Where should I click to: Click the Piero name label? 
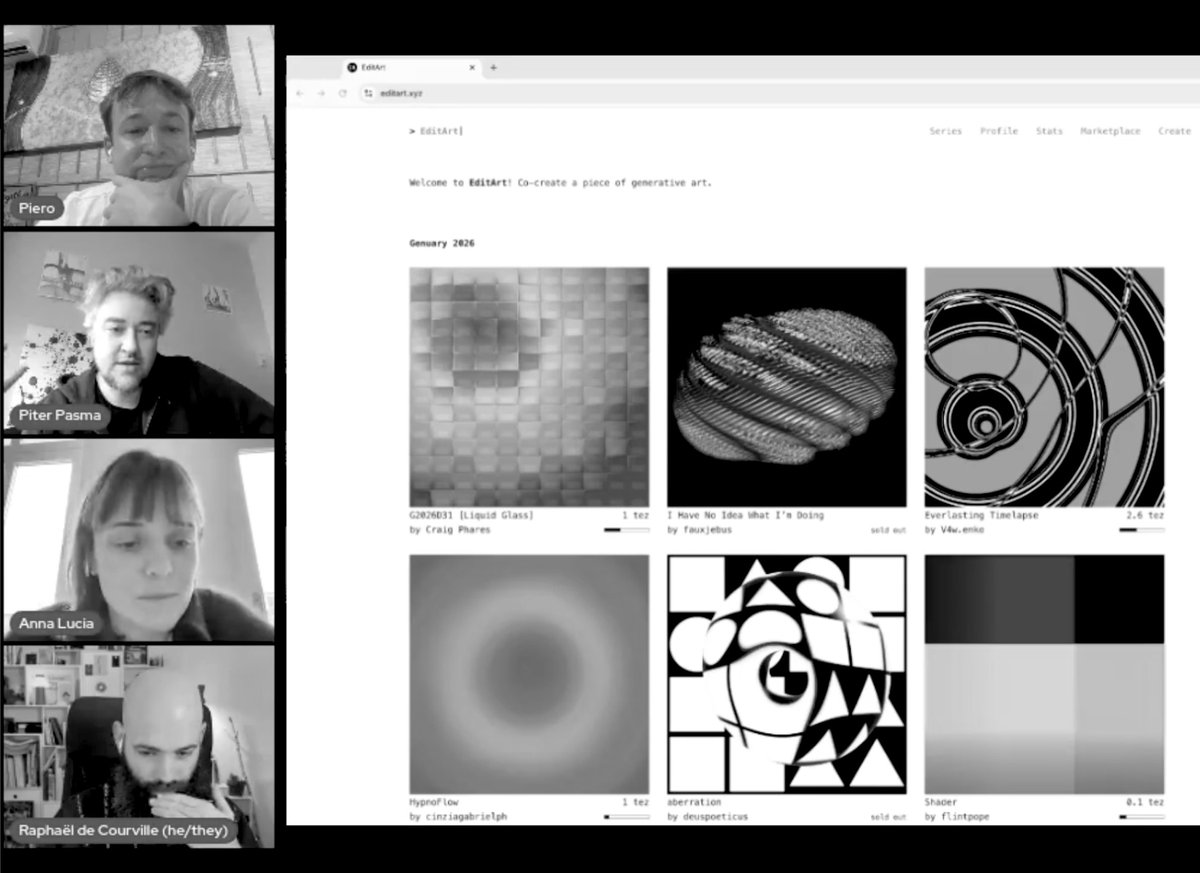point(37,208)
